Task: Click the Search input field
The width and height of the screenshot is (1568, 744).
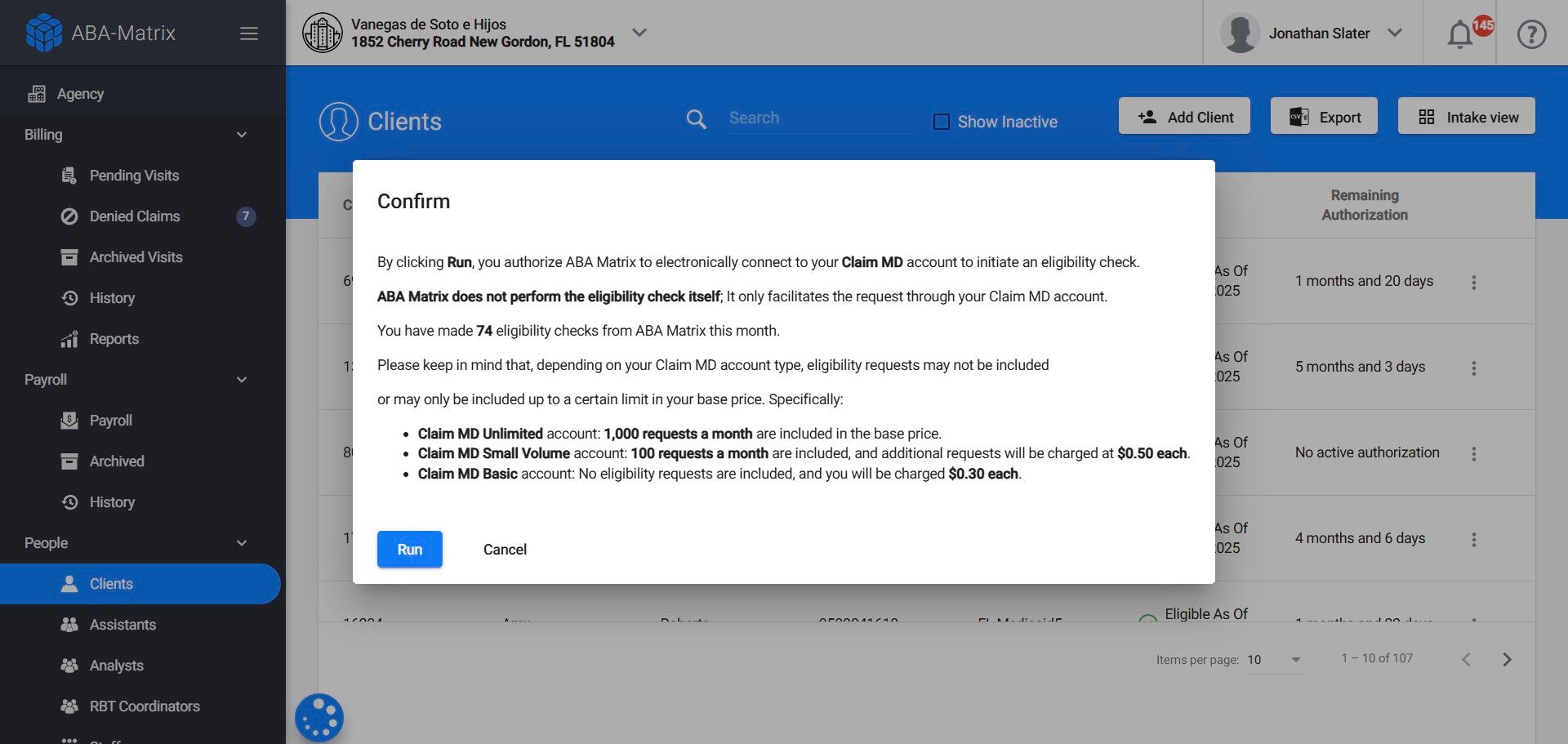Action: coord(820,118)
